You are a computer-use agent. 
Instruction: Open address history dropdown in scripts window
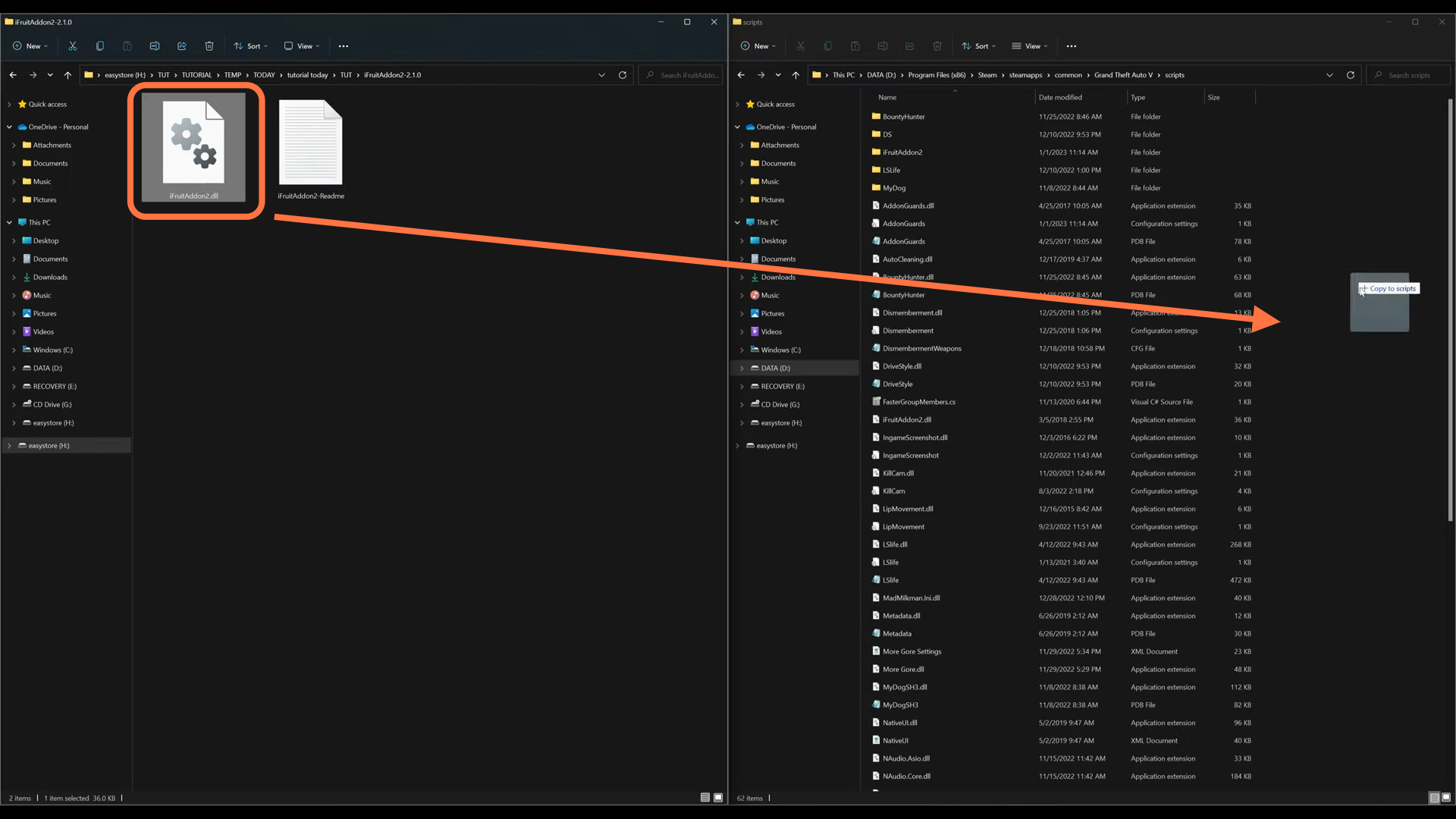coord(1329,75)
